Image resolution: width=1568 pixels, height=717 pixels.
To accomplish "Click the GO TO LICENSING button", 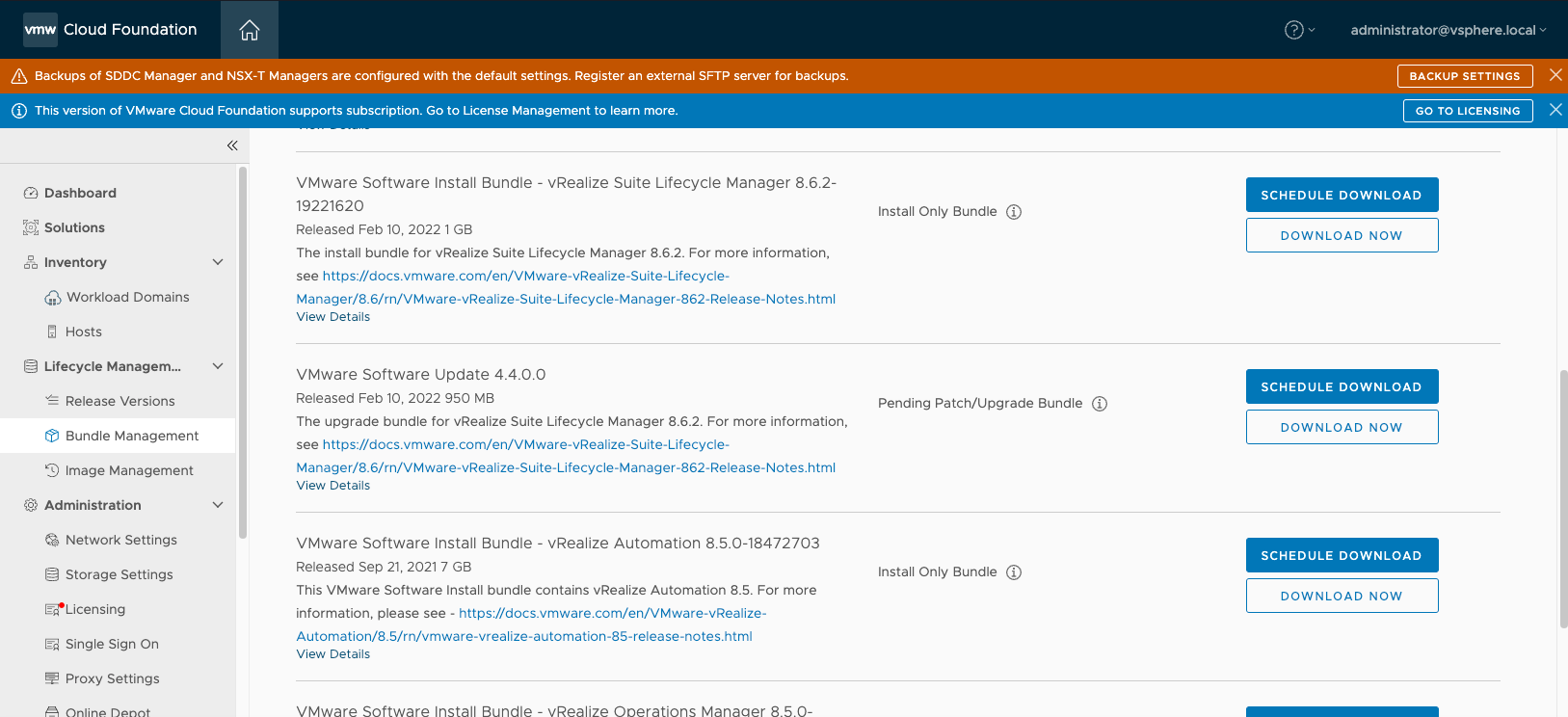I will click(x=1467, y=111).
